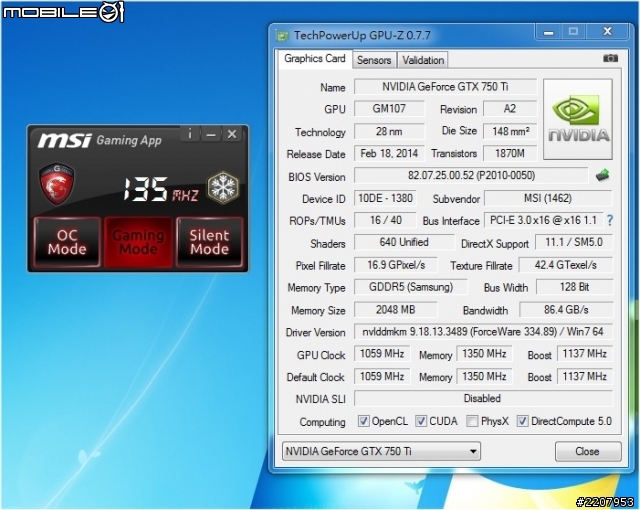
Task: Click the Memory Type GDDR5 (Samsung) field
Action: 411,287
